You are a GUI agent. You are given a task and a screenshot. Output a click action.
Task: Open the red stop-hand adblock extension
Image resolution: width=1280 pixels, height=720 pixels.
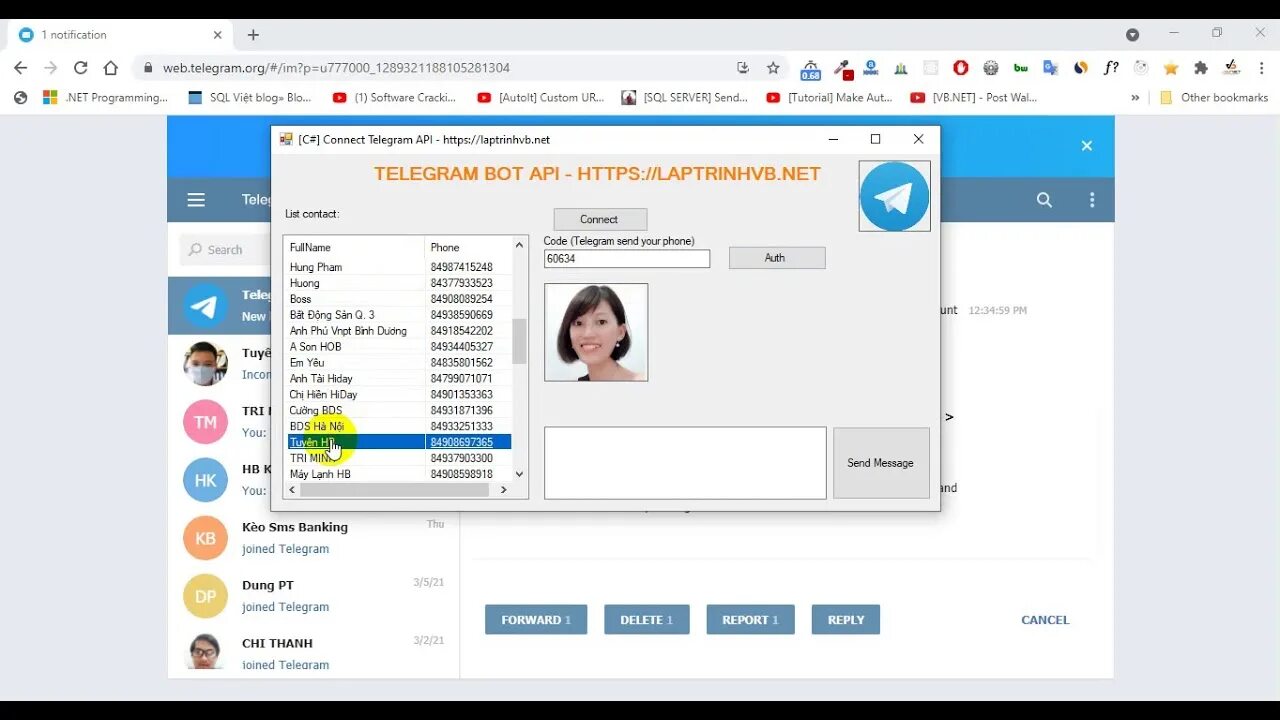(960, 68)
